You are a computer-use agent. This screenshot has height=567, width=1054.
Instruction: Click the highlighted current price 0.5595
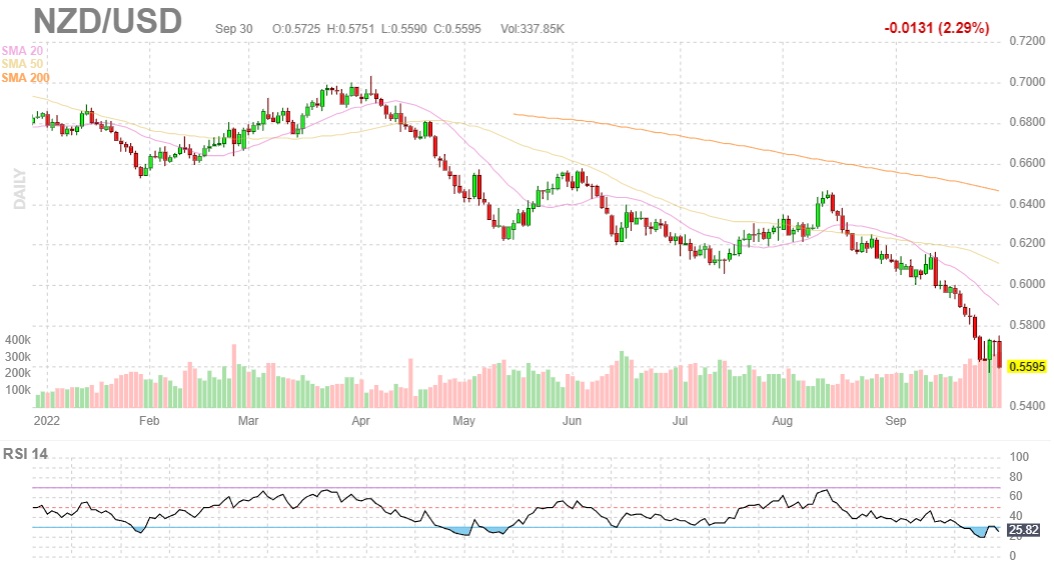pos(1027,367)
